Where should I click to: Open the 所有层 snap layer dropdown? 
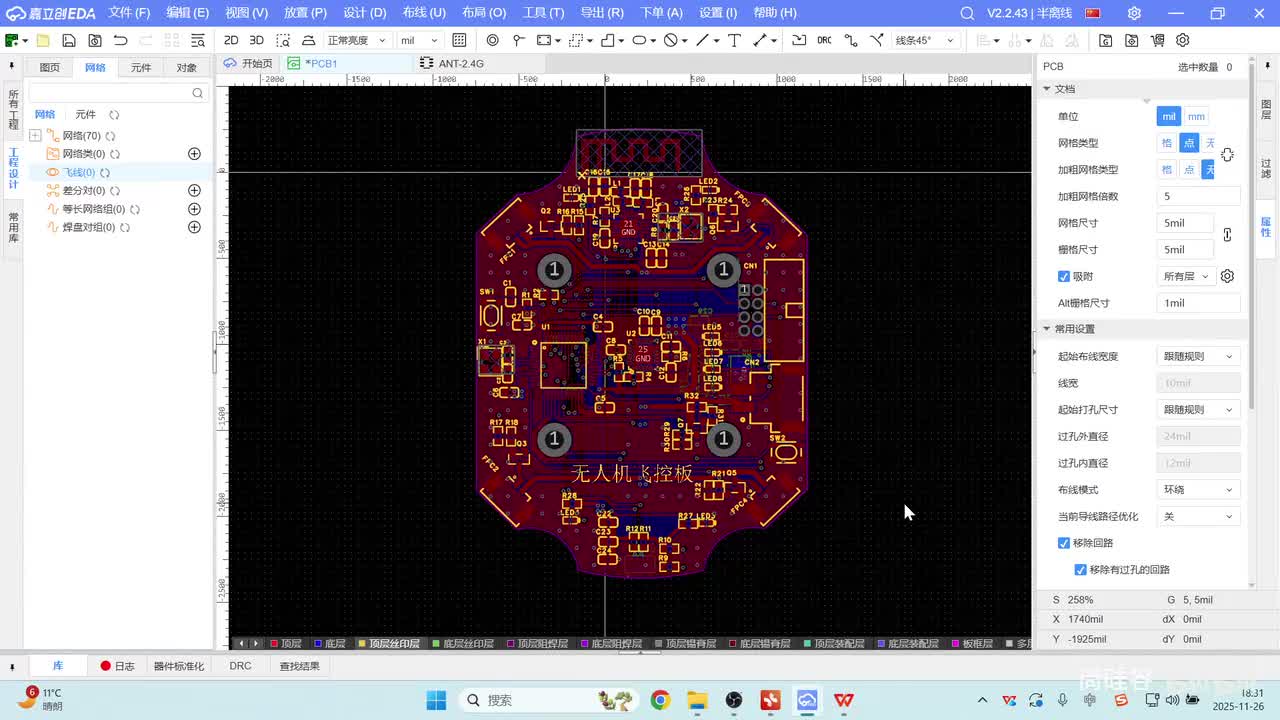[1185, 276]
